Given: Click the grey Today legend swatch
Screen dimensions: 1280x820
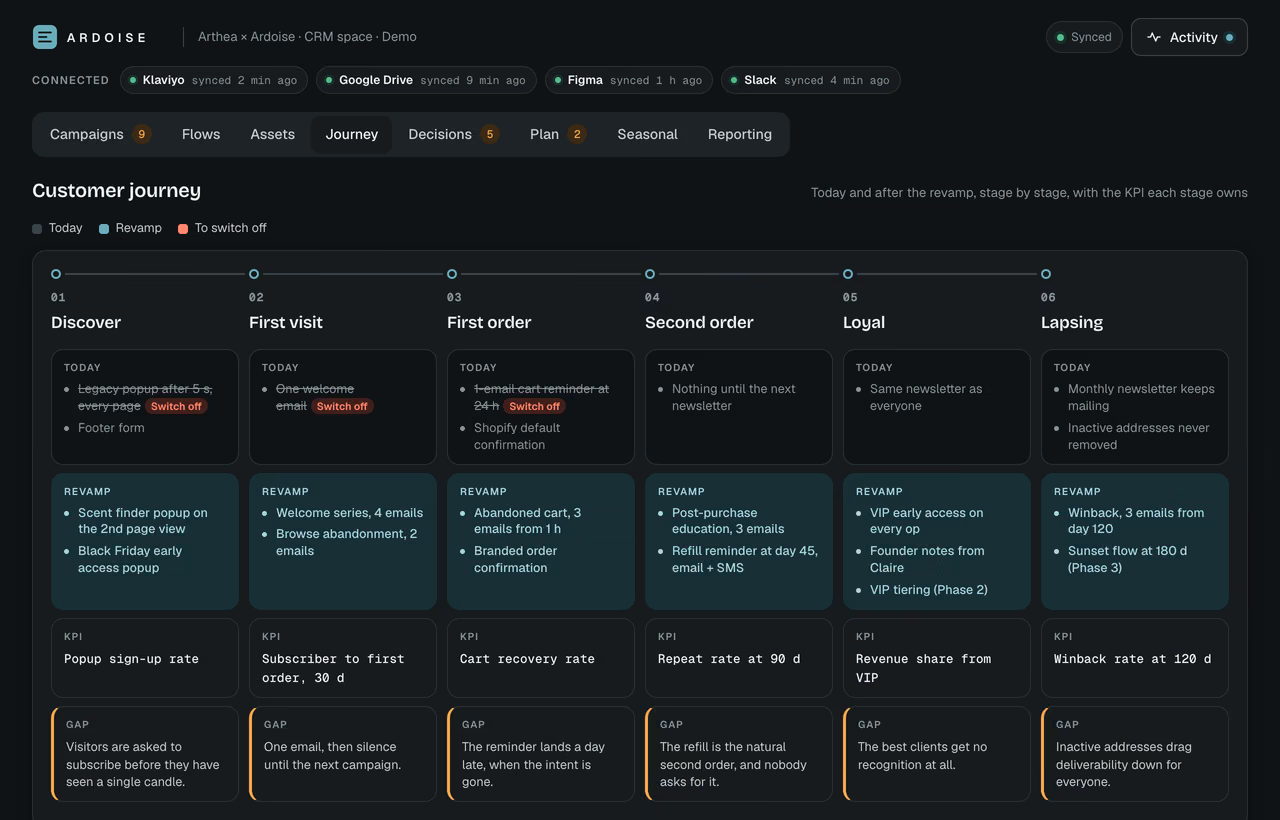Looking at the screenshot, I should pyautogui.click(x=37, y=229).
